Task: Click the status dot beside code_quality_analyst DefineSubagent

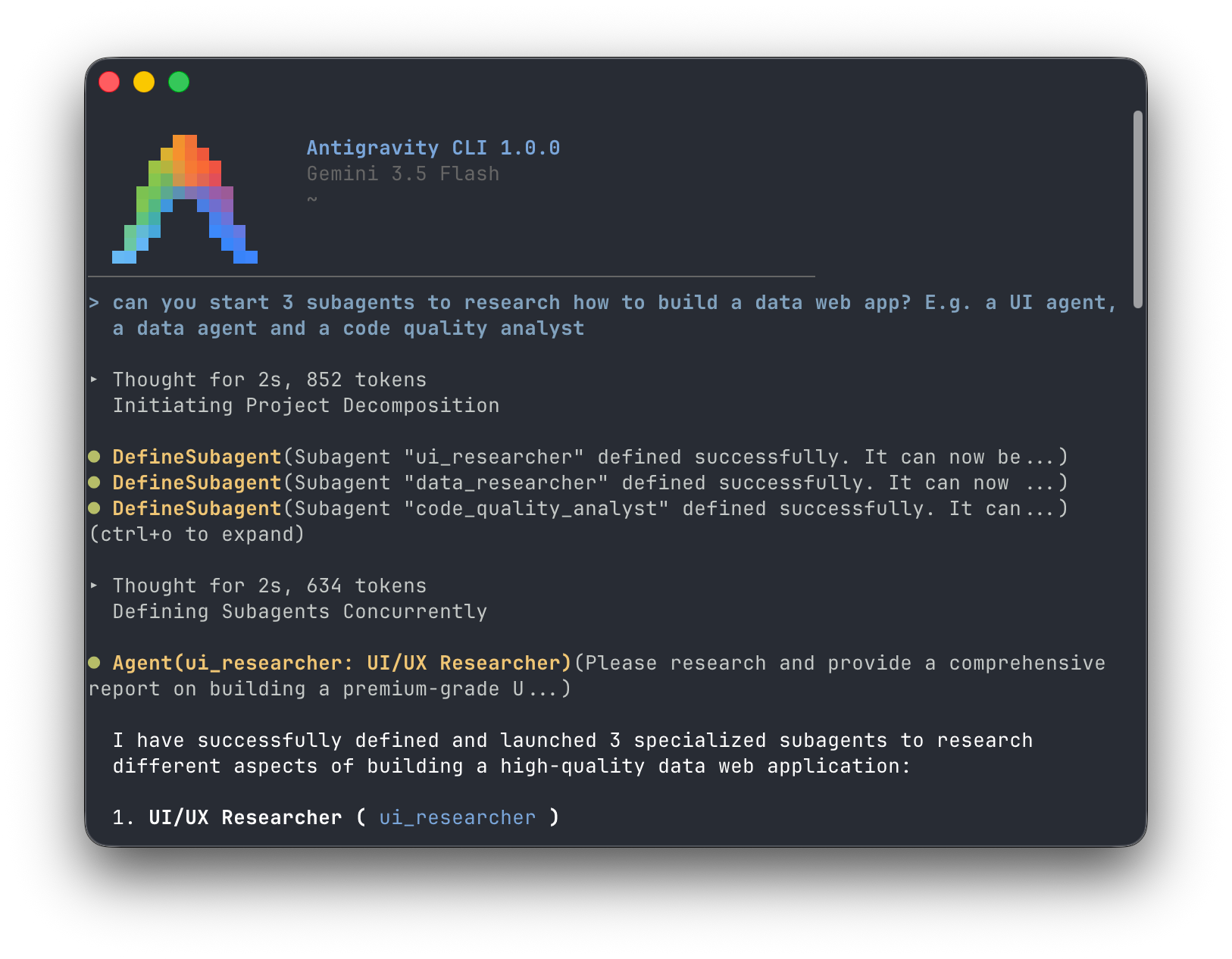Action: coord(95,508)
